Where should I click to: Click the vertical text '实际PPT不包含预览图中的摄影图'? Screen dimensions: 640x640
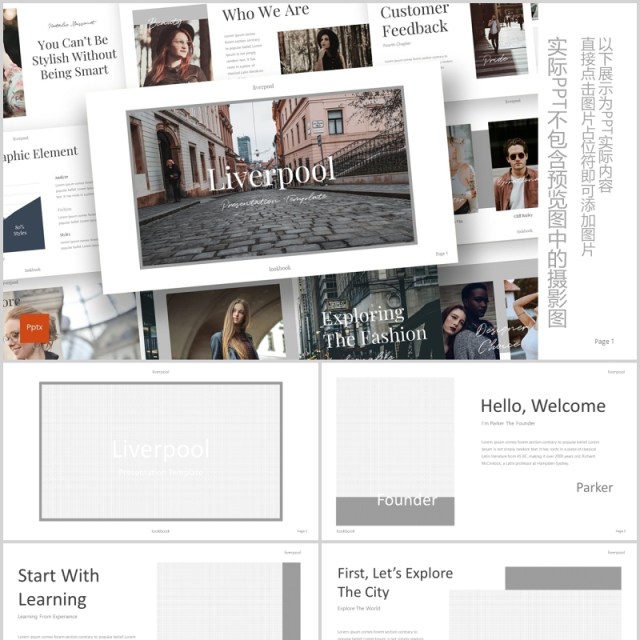(x=557, y=183)
